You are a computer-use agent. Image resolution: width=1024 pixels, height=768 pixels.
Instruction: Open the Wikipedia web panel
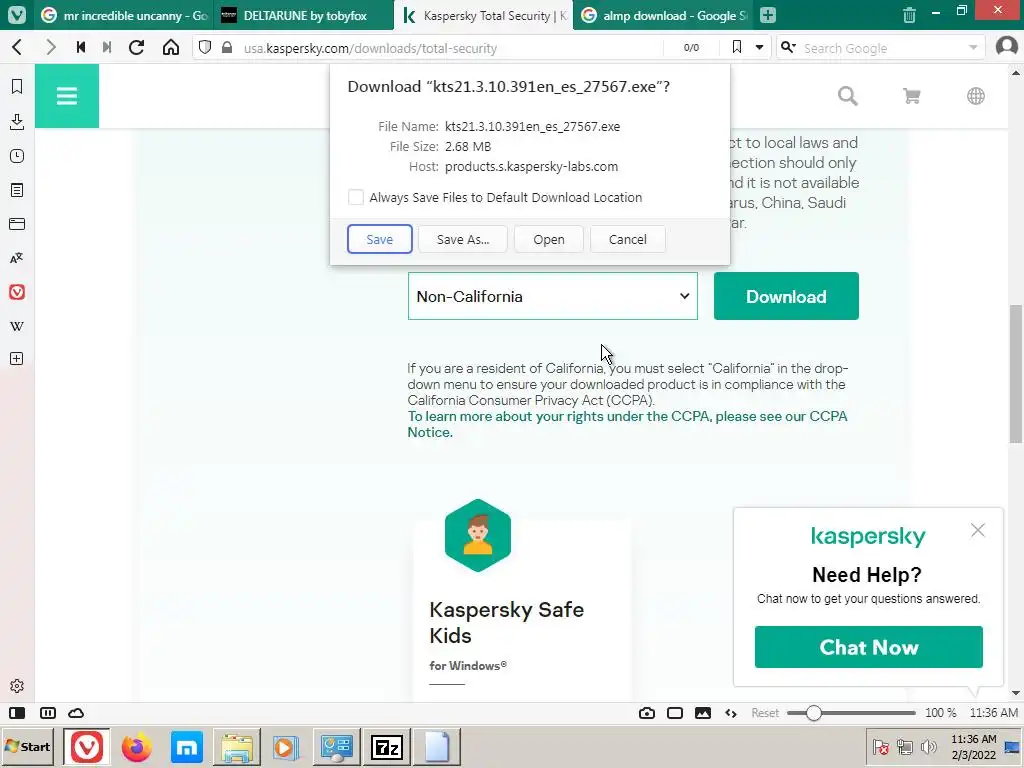click(x=17, y=326)
